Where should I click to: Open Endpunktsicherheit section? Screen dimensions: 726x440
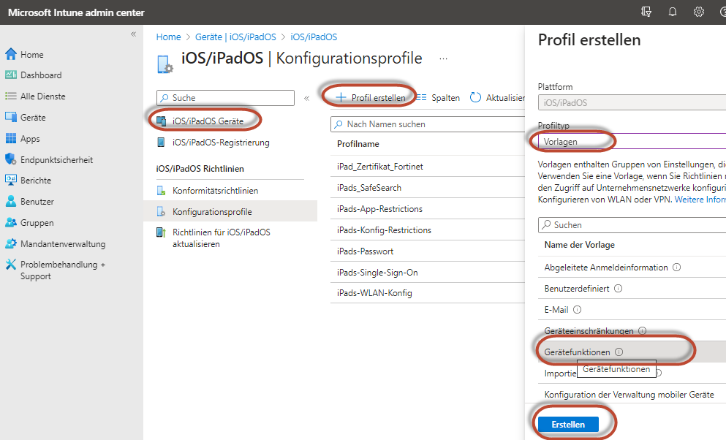coord(56,159)
